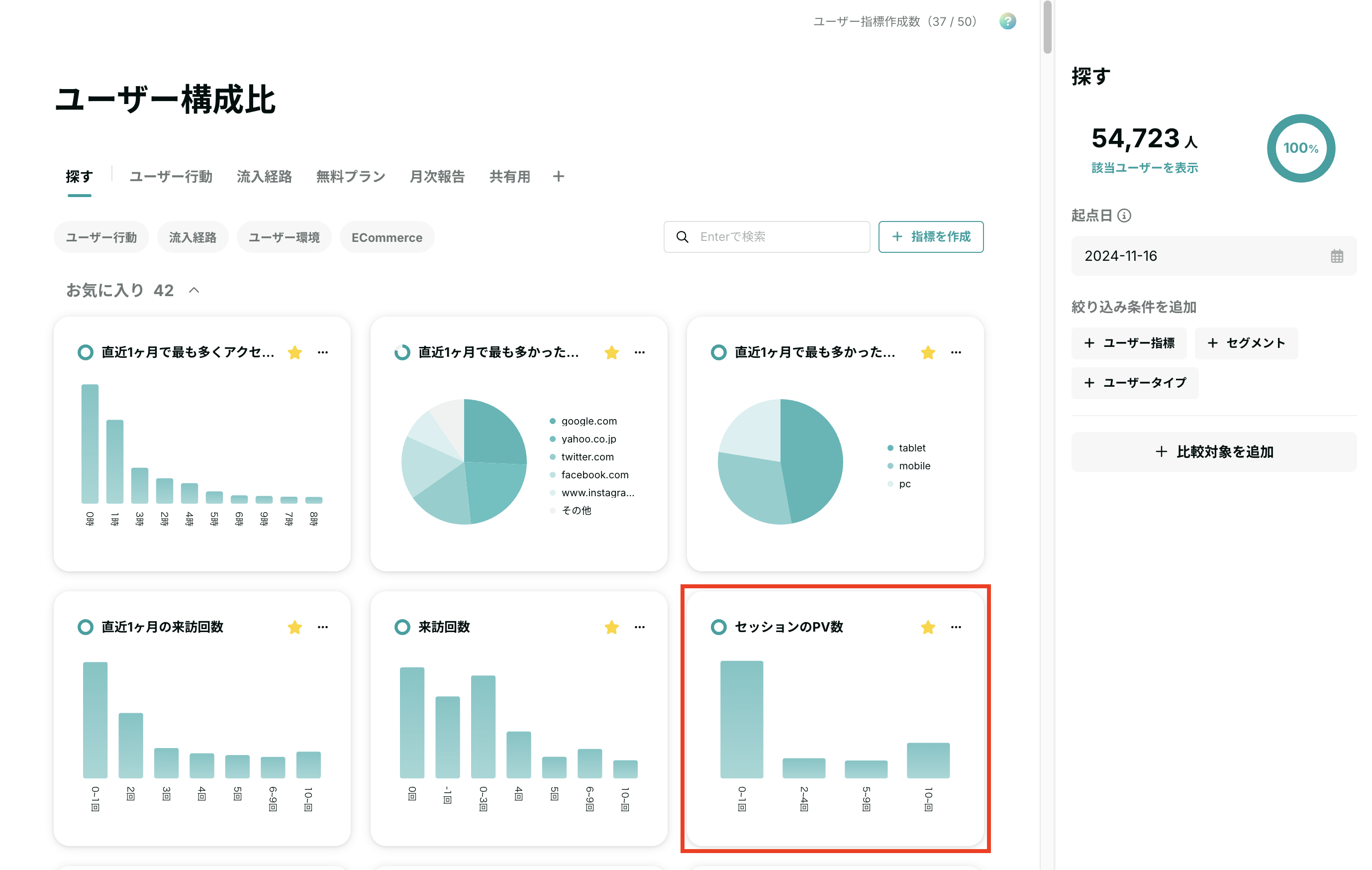The image size is (1372, 870).
Task: Add セグメント filter condition
Action: [x=1246, y=343]
